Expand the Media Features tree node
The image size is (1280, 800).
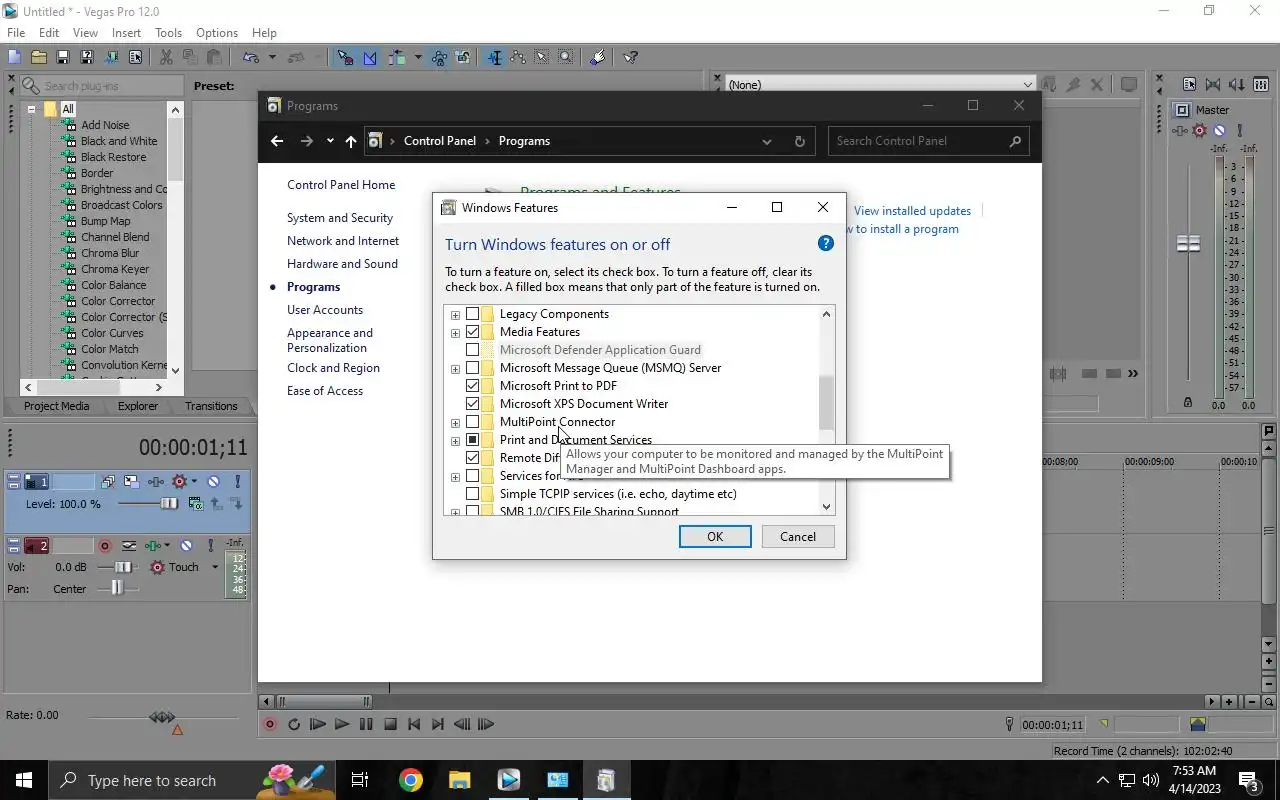[455, 333]
